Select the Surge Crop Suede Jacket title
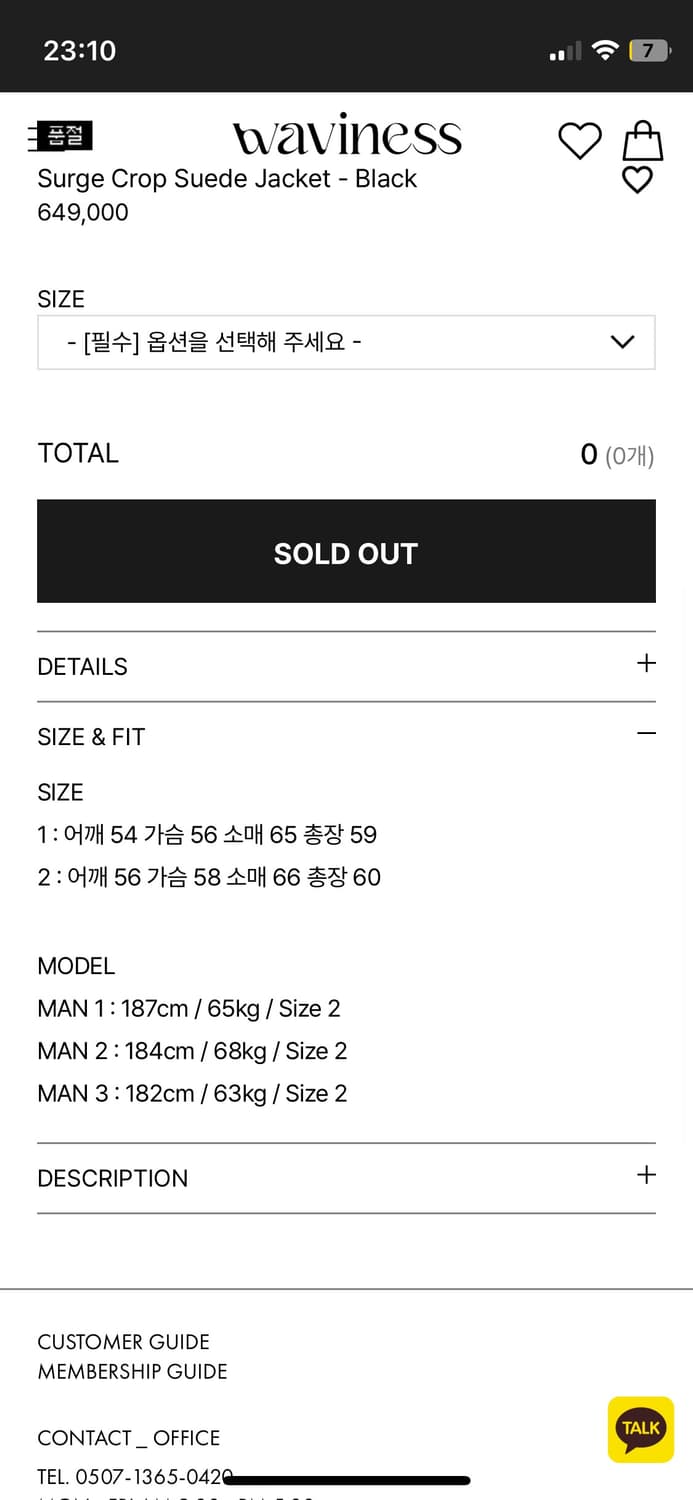 pyautogui.click(x=226, y=178)
